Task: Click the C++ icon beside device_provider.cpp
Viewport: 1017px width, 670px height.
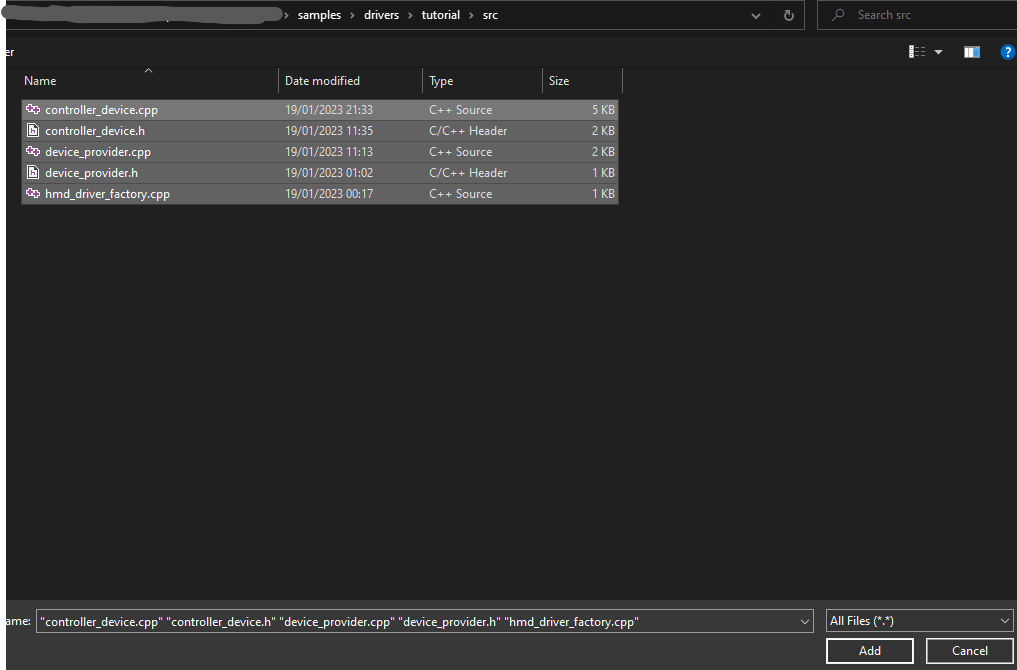Action: click(x=33, y=152)
